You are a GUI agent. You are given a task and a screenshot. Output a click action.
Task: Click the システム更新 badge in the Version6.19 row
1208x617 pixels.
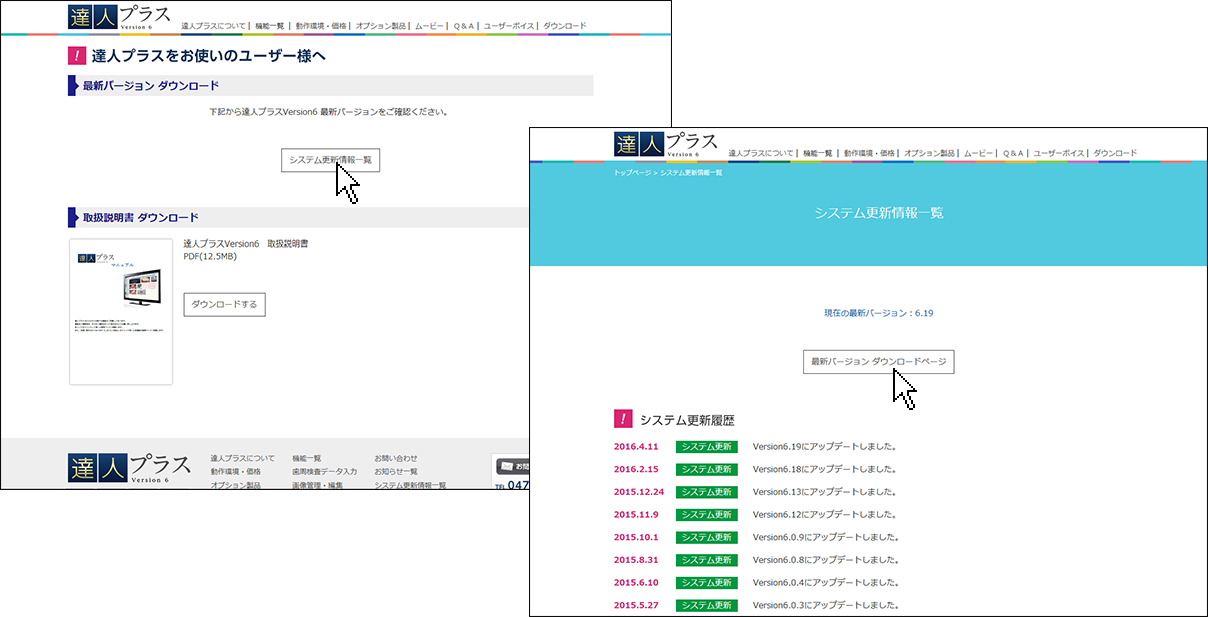(706, 447)
